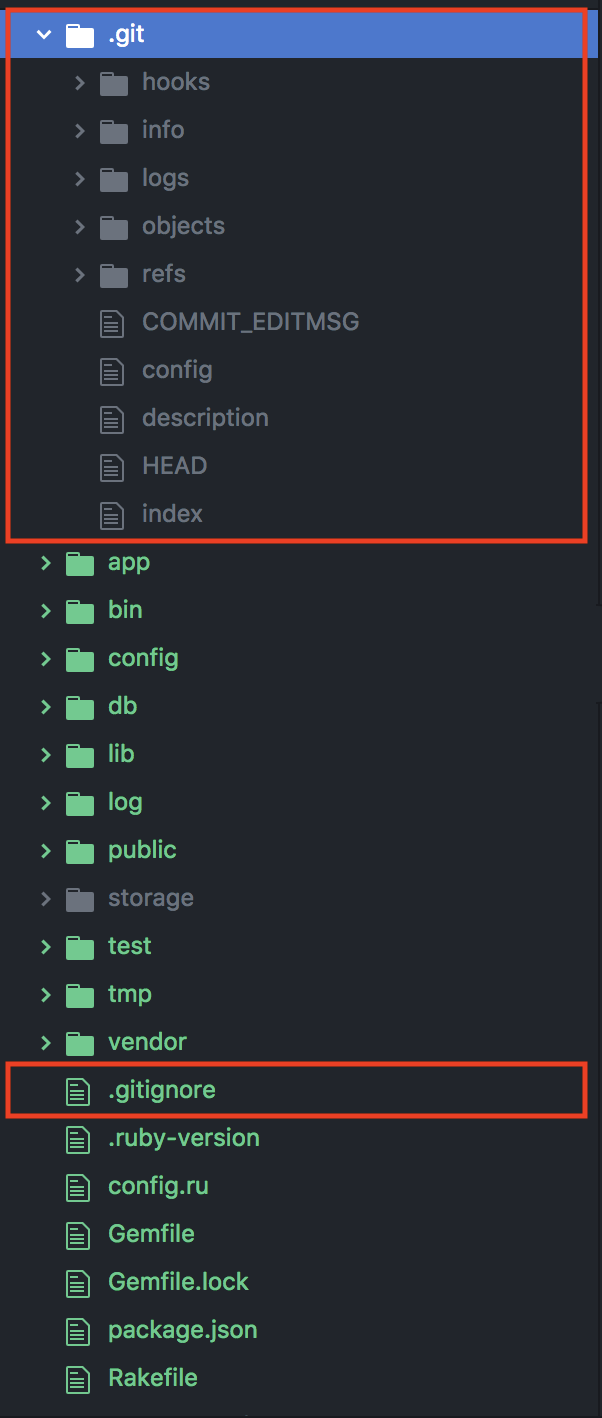The height and width of the screenshot is (1418, 602).
Task: Collapse the .git folder
Action: point(43,33)
